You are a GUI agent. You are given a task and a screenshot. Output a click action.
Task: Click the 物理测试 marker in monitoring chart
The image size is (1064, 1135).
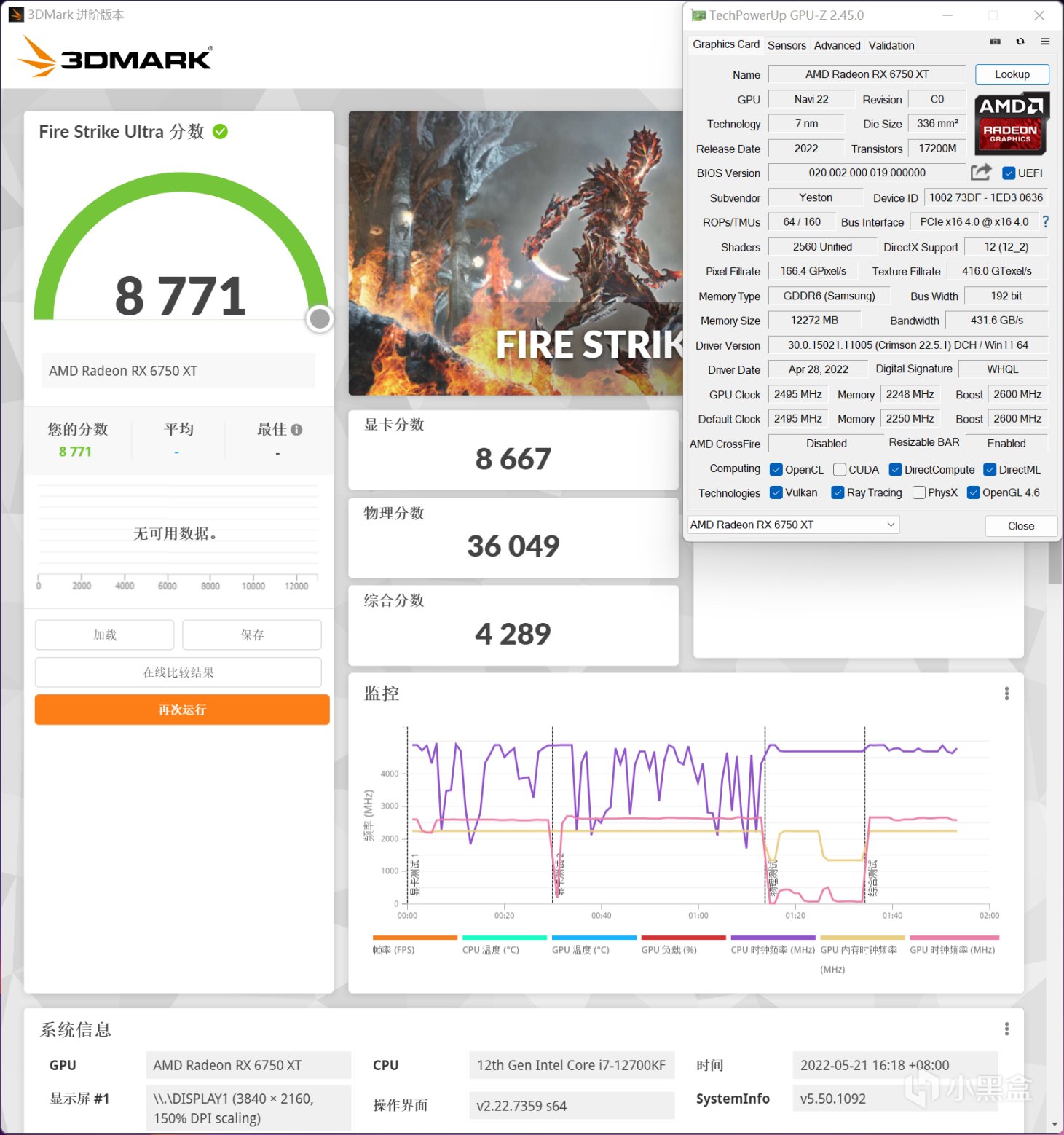tap(773, 878)
